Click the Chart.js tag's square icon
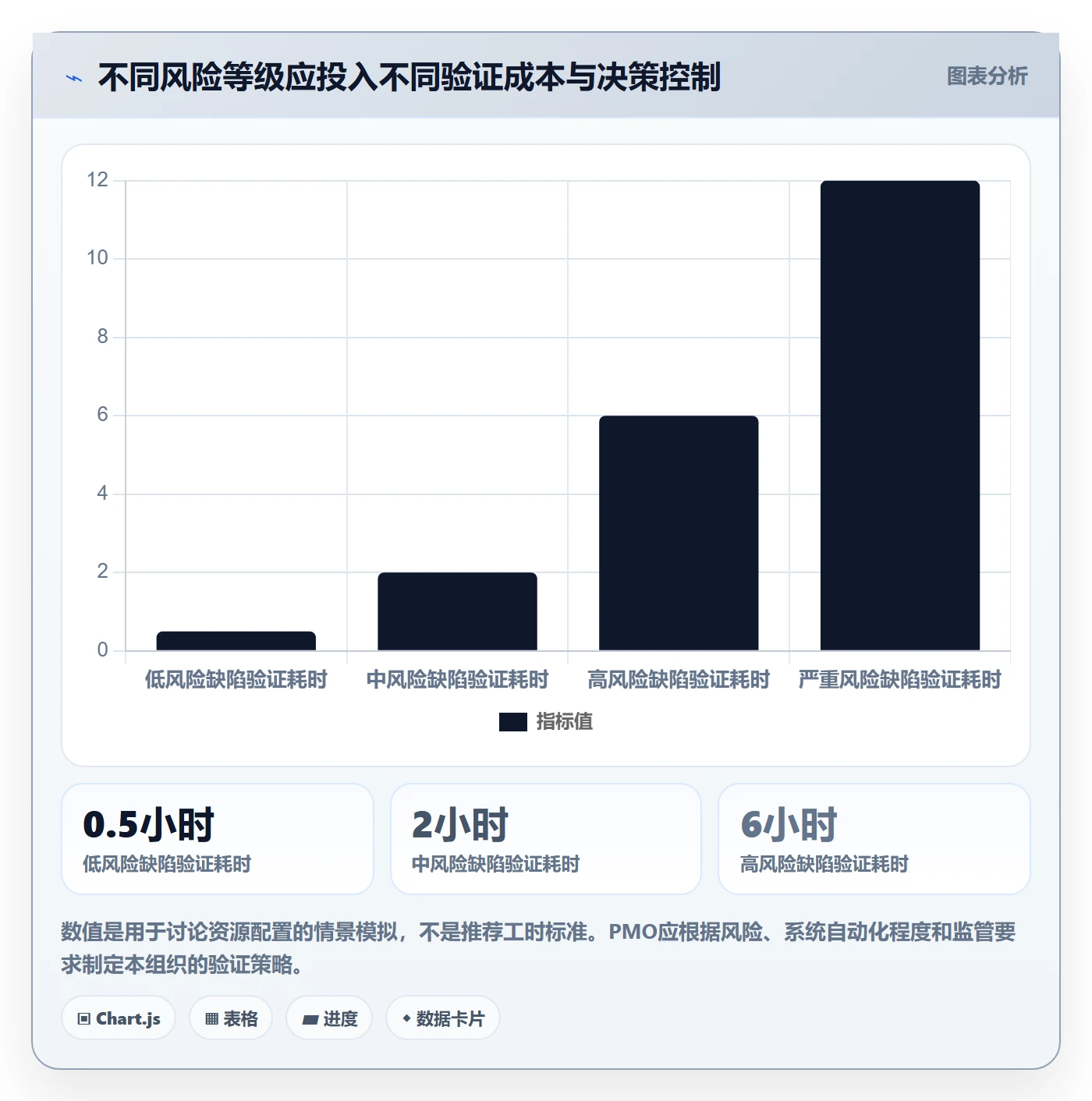 84,1019
